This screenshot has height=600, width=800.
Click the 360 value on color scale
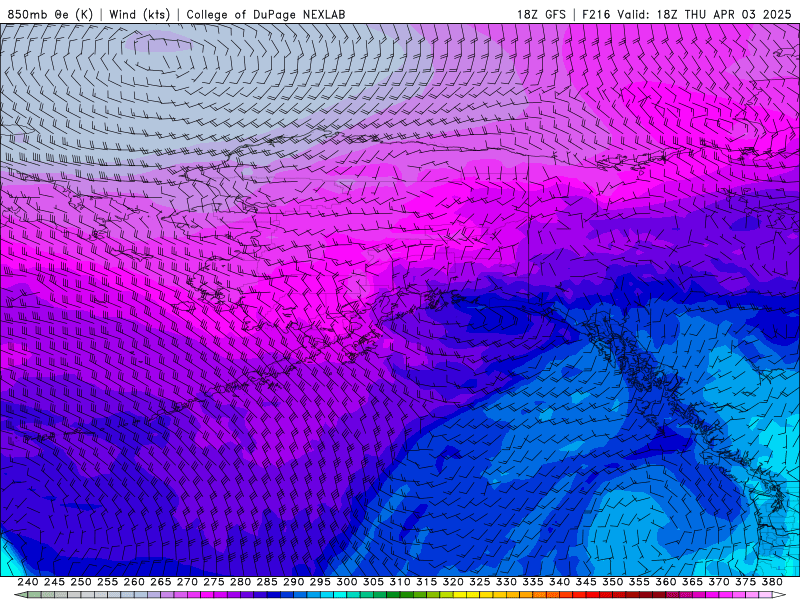coord(666,582)
